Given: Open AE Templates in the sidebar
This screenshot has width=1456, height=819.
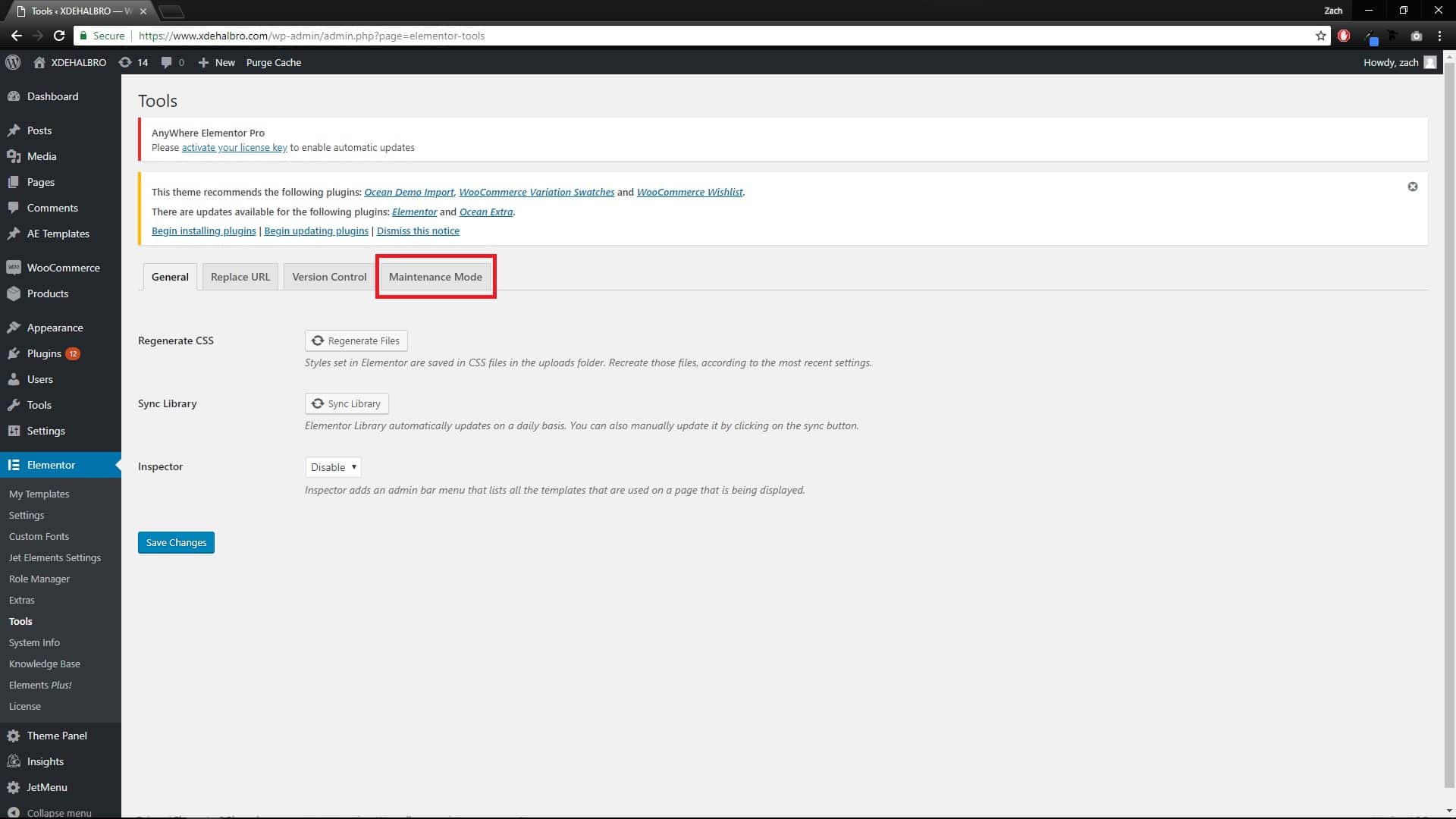Looking at the screenshot, I should [x=61, y=234].
